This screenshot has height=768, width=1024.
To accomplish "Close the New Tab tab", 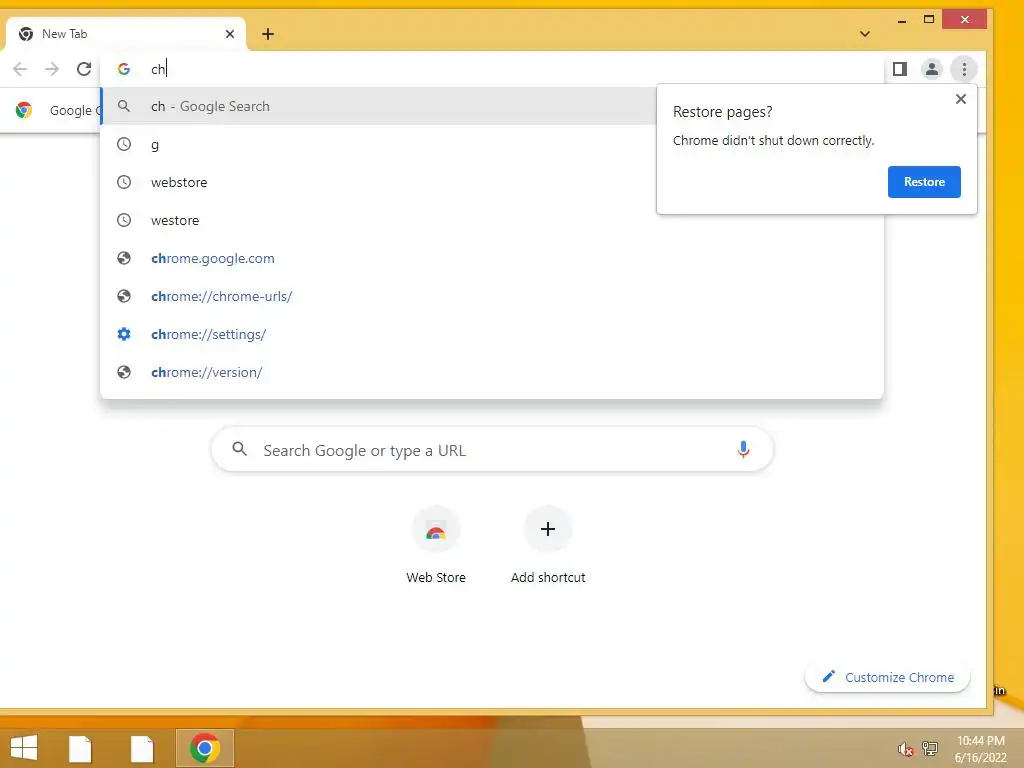I will (x=230, y=34).
